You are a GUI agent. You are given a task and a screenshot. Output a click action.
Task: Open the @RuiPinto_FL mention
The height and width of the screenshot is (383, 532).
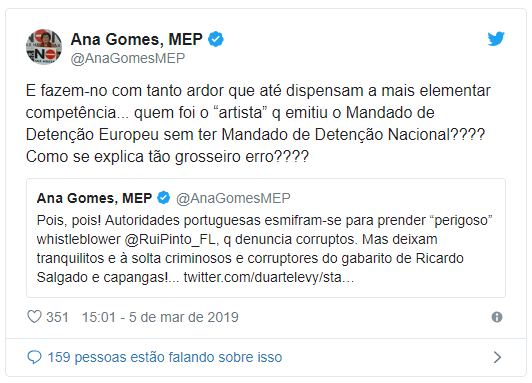(170, 240)
